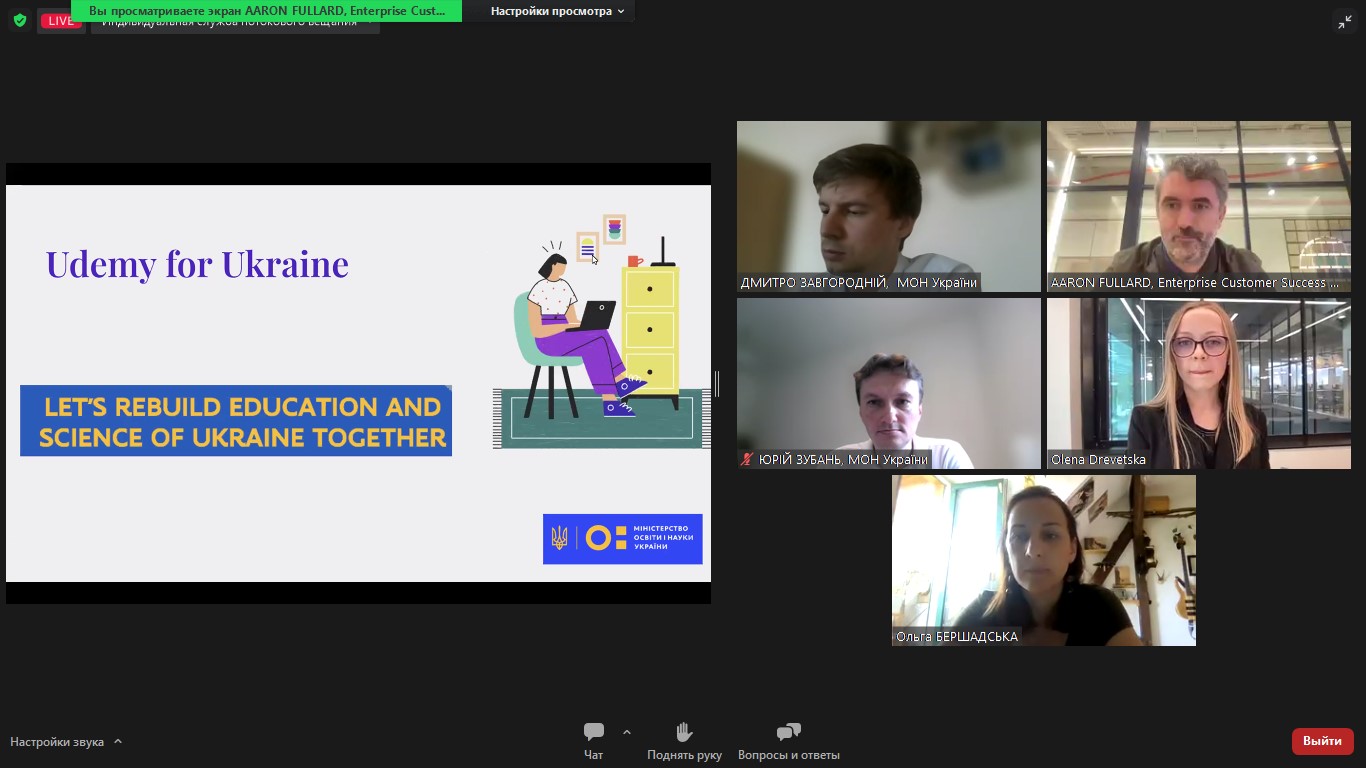This screenshot has width=1366, height=768.
Task: Expand the chat options chevron
Action: tap(627, 732)
